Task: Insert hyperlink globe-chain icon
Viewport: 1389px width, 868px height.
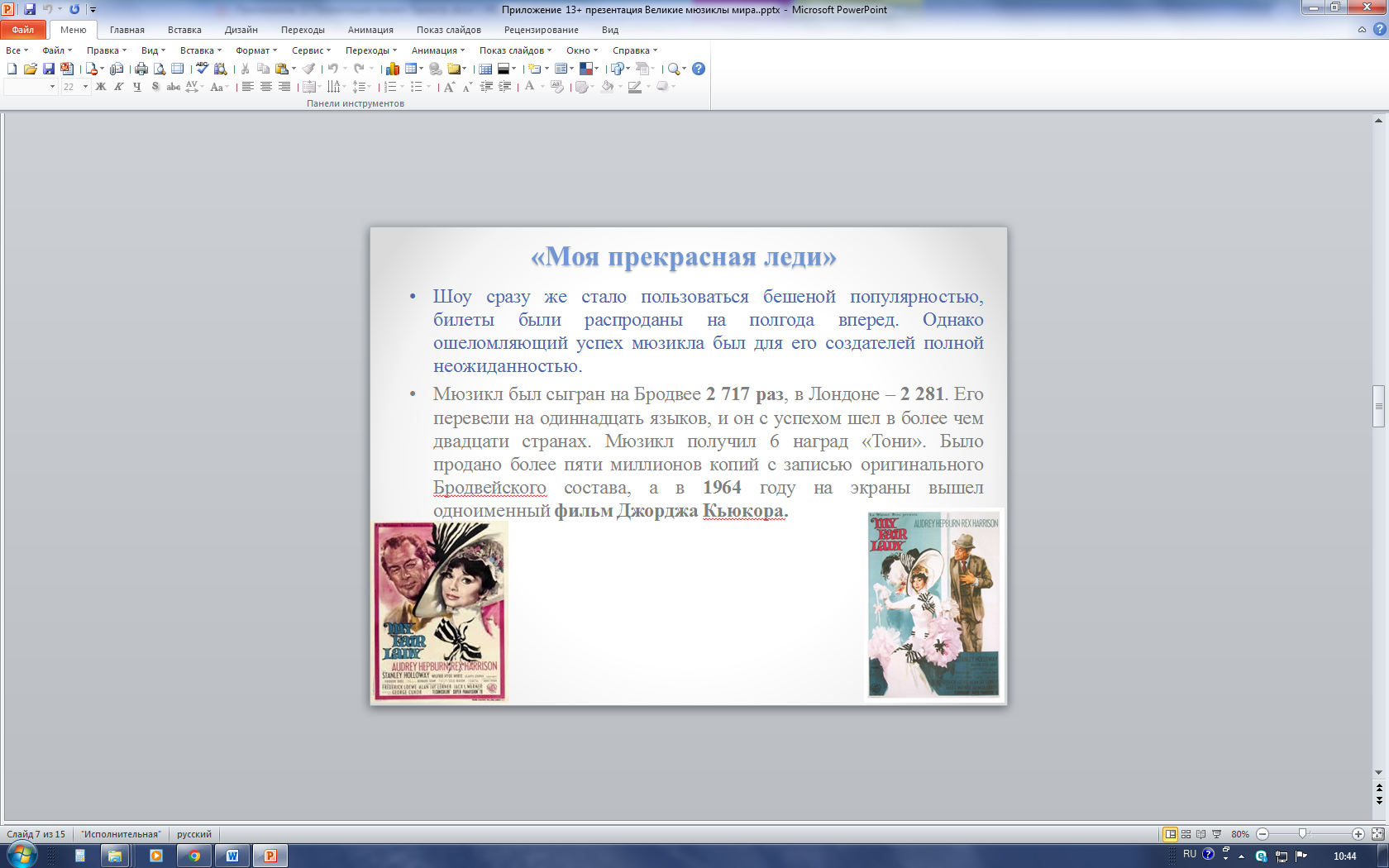Action: coord(435,69)
